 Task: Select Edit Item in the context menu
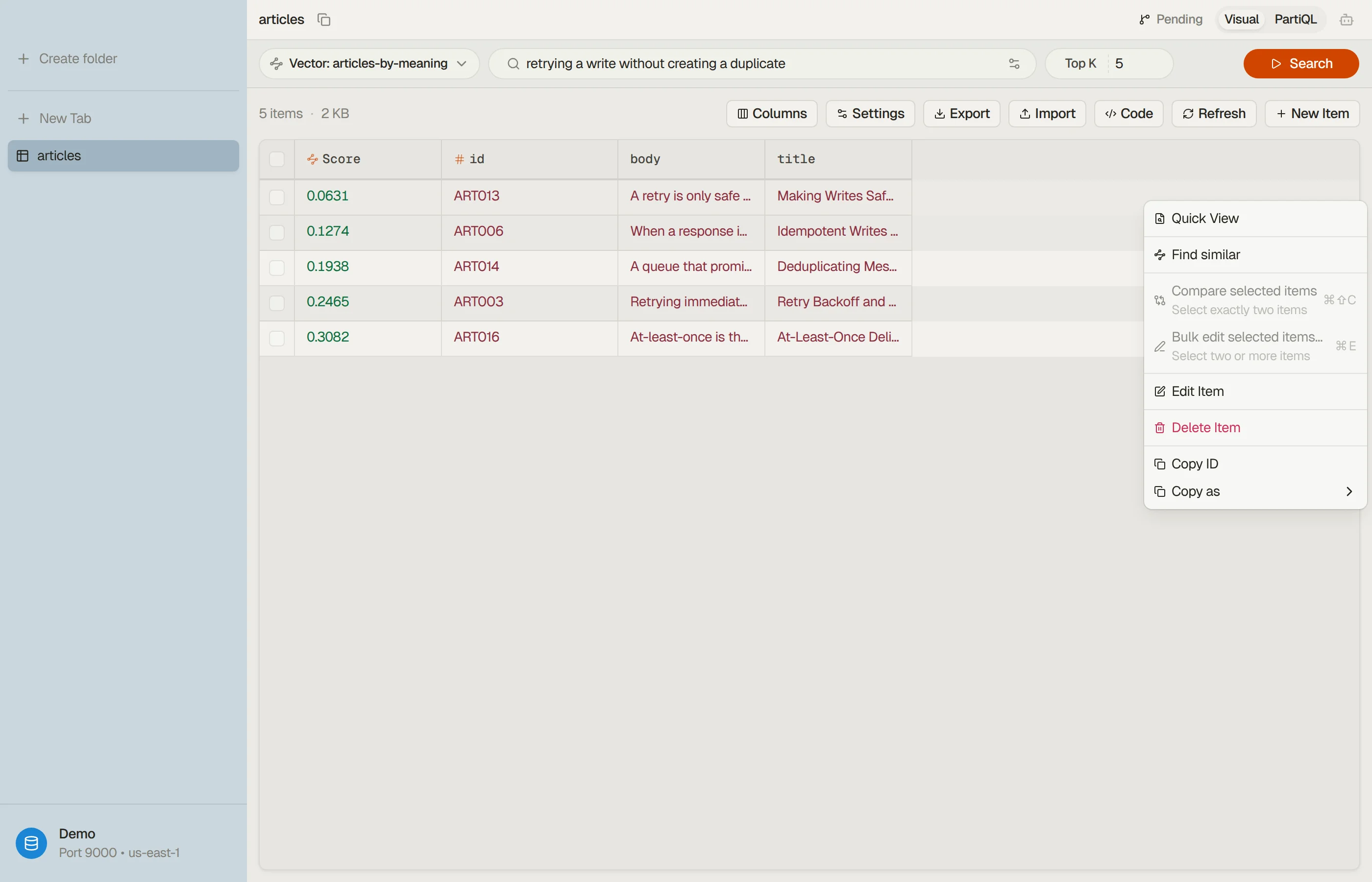coord(1254,392)
